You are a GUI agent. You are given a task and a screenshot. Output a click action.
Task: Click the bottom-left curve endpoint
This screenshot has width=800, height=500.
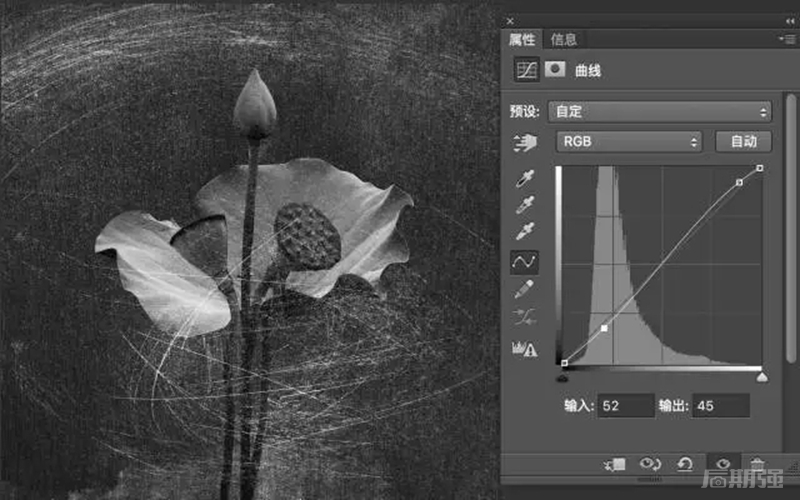(564, 363)
